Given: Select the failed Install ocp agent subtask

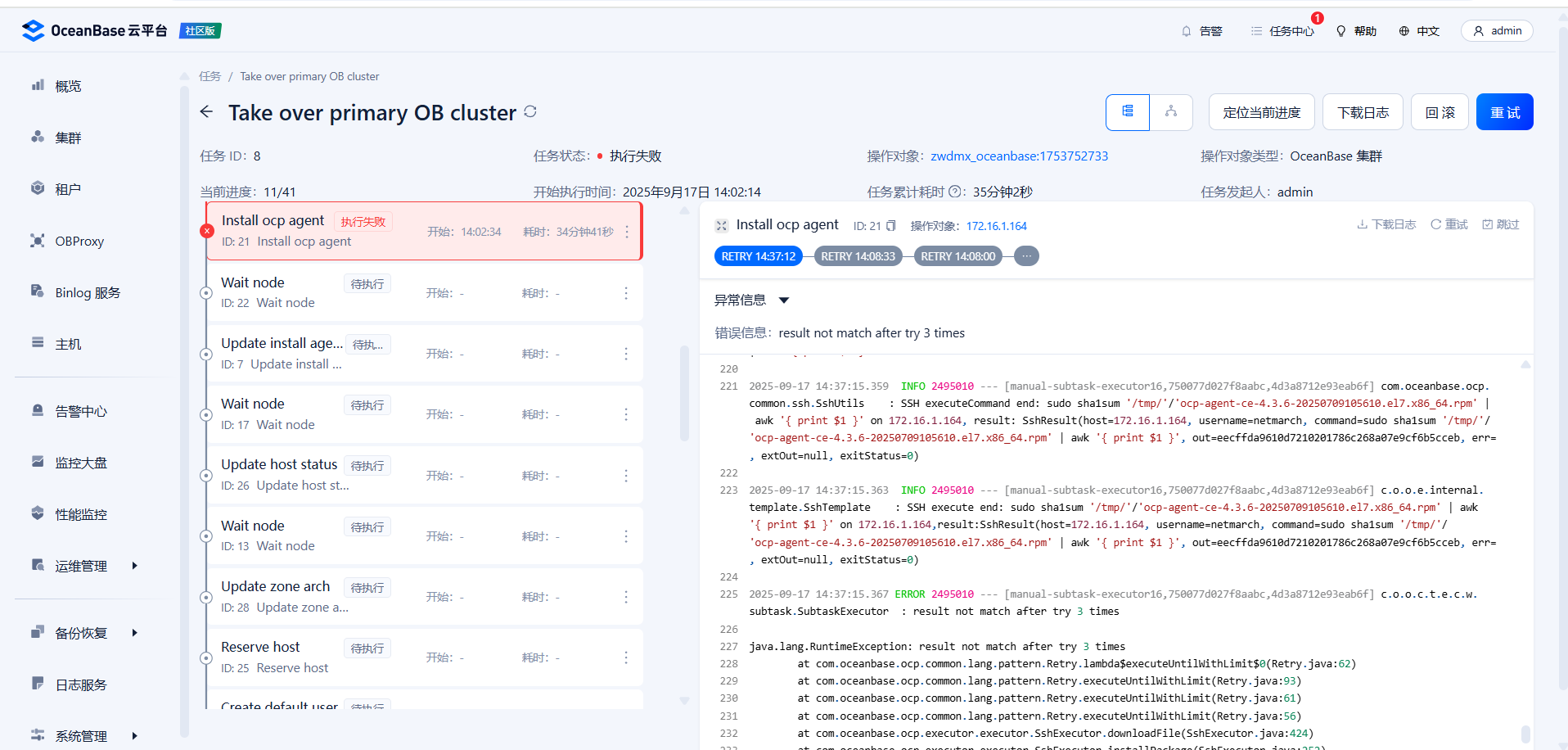Looking at the screenshot, I should point(424,231).
